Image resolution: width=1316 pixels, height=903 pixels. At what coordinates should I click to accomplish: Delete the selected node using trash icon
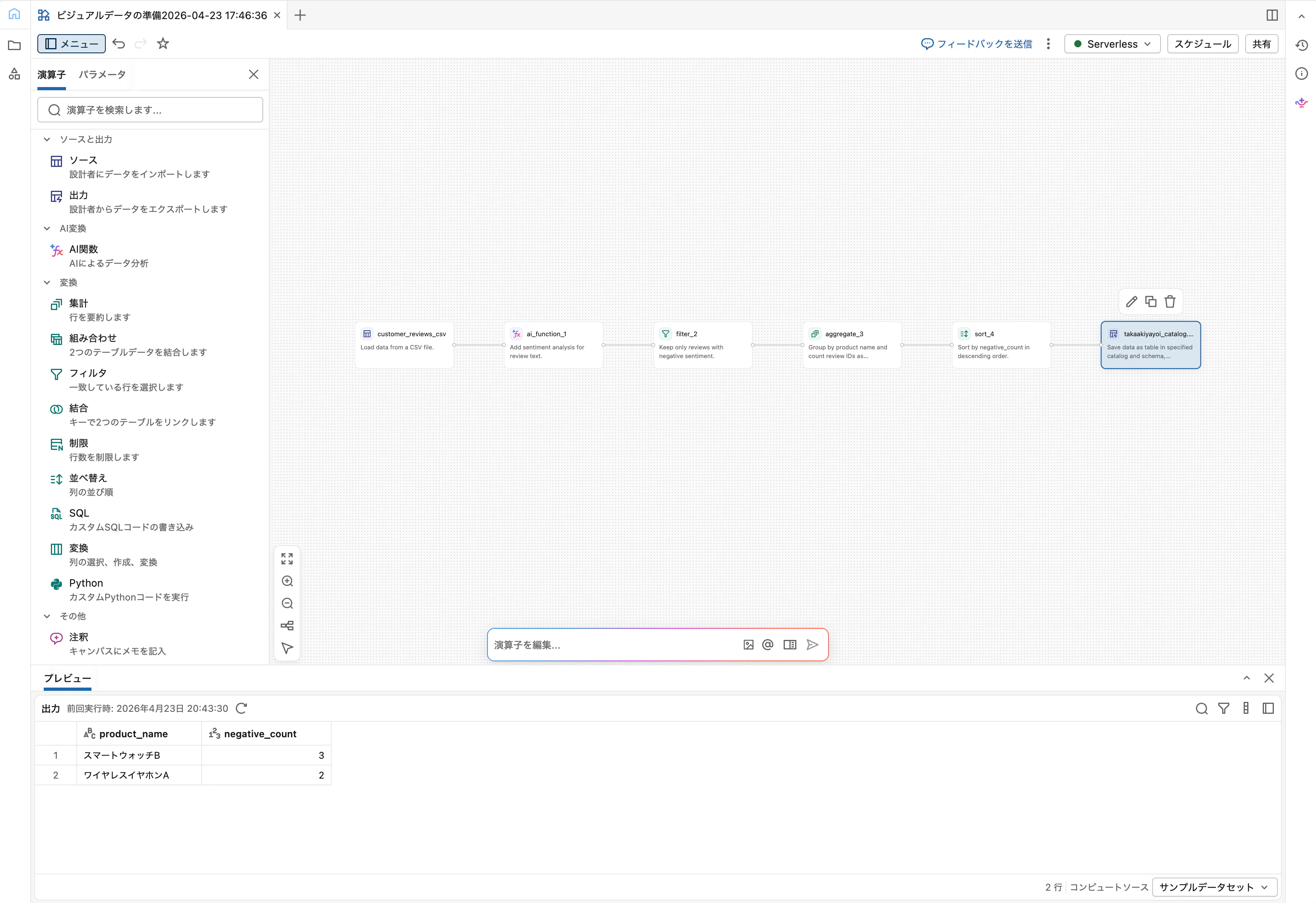[1170, 301]
